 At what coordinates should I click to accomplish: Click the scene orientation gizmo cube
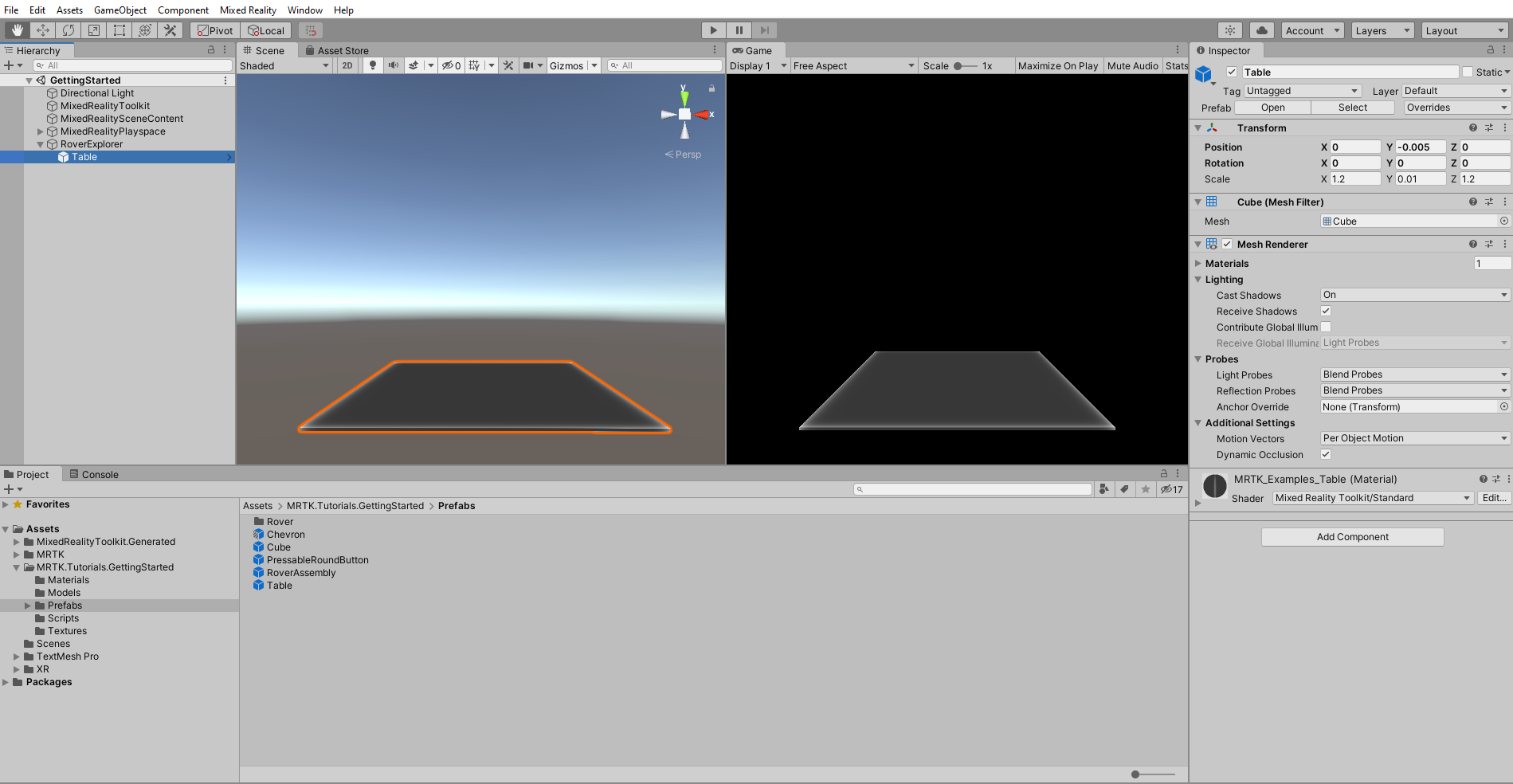tap(684, 115)
